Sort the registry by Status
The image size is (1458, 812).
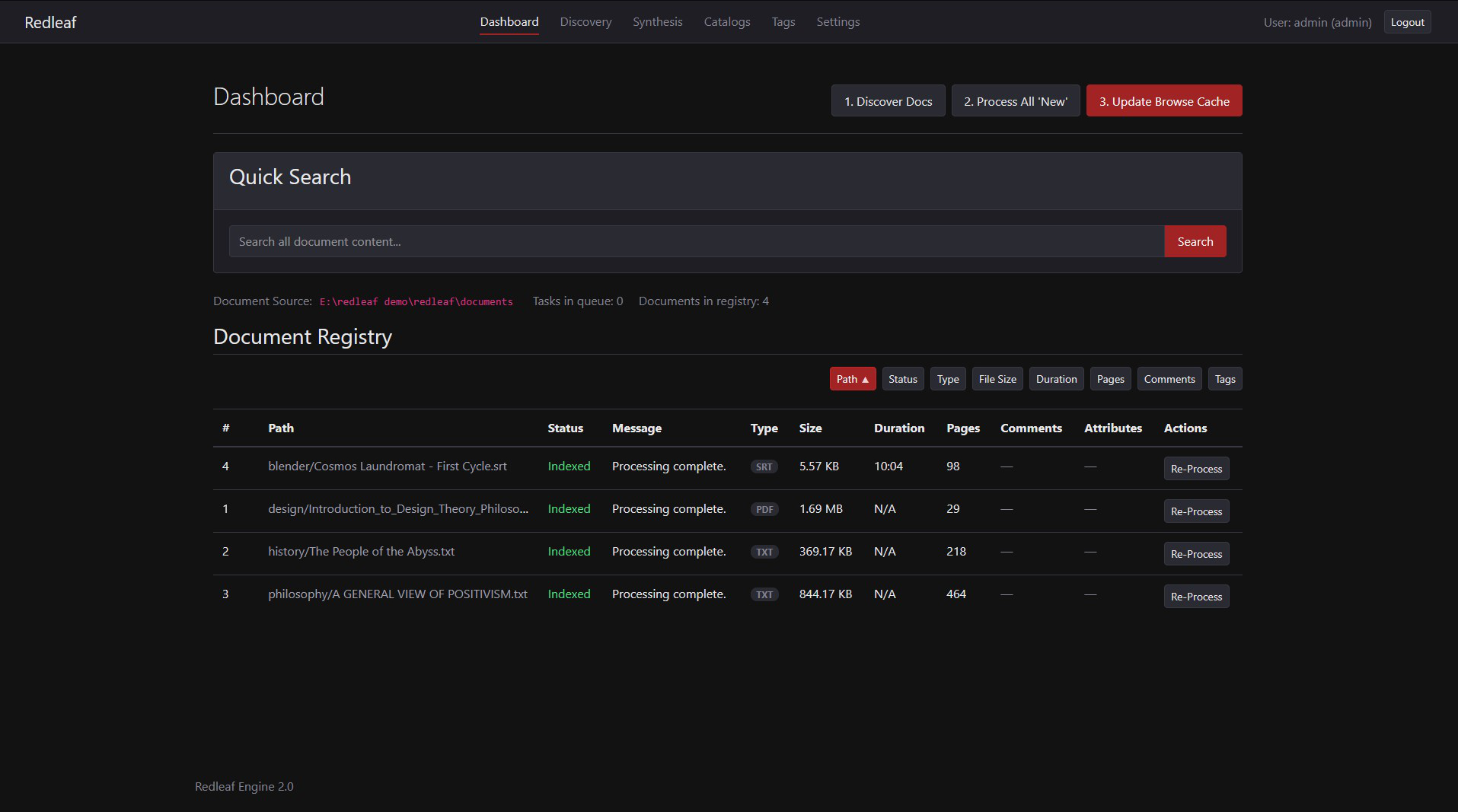902,379
